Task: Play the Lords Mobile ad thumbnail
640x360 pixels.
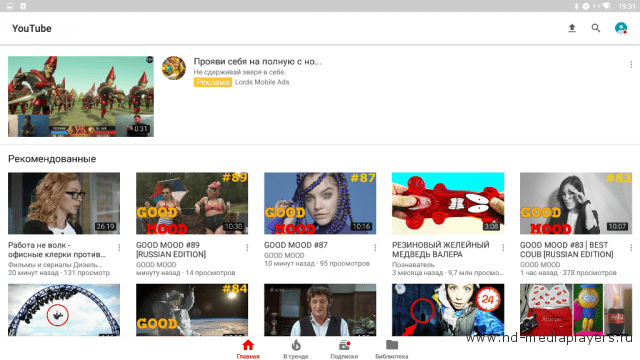Action: [81, 96]
